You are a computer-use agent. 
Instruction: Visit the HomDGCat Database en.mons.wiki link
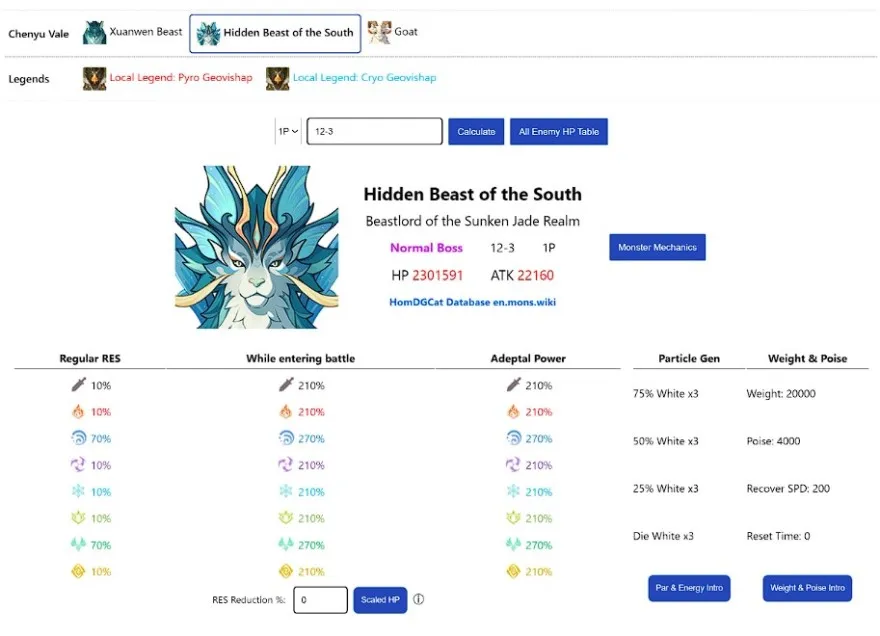coord(472,301)
